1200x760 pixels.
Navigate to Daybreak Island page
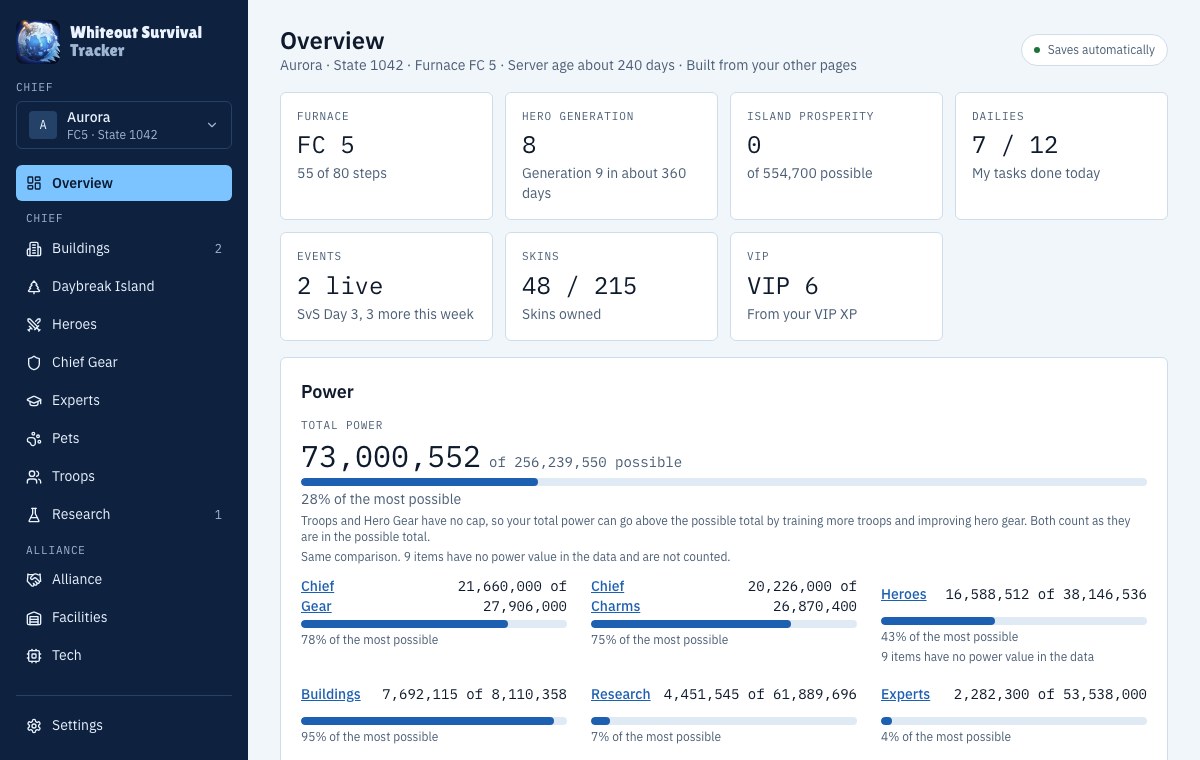[x=124, y=286]
